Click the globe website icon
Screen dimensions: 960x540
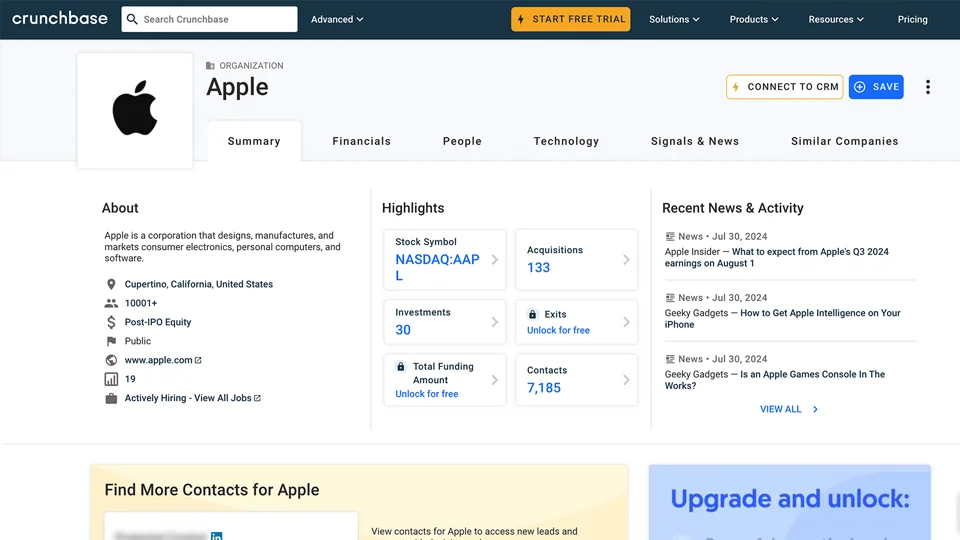point(111,360)
